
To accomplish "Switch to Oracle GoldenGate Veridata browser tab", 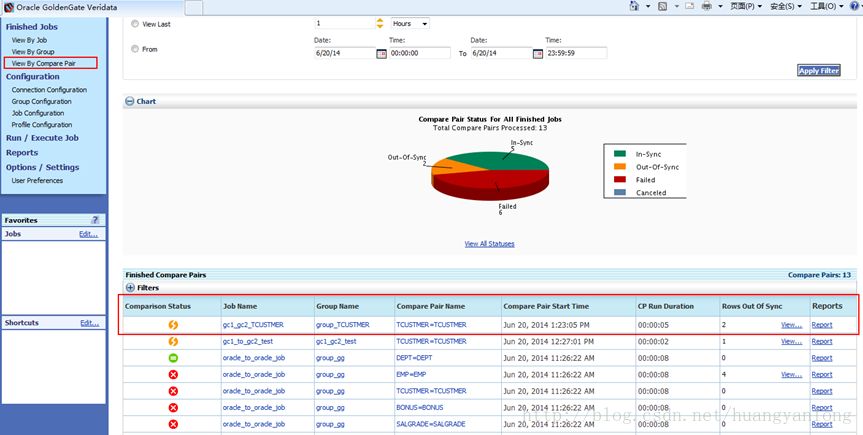I will pos(91,7).
